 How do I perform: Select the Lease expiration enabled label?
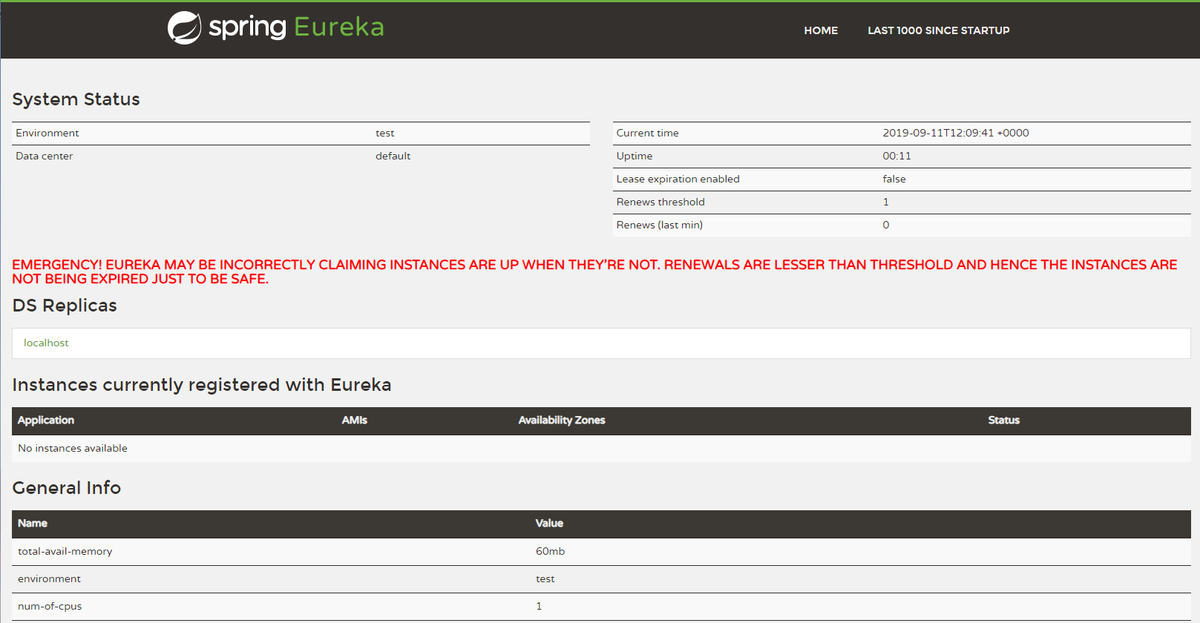[678, 179]
